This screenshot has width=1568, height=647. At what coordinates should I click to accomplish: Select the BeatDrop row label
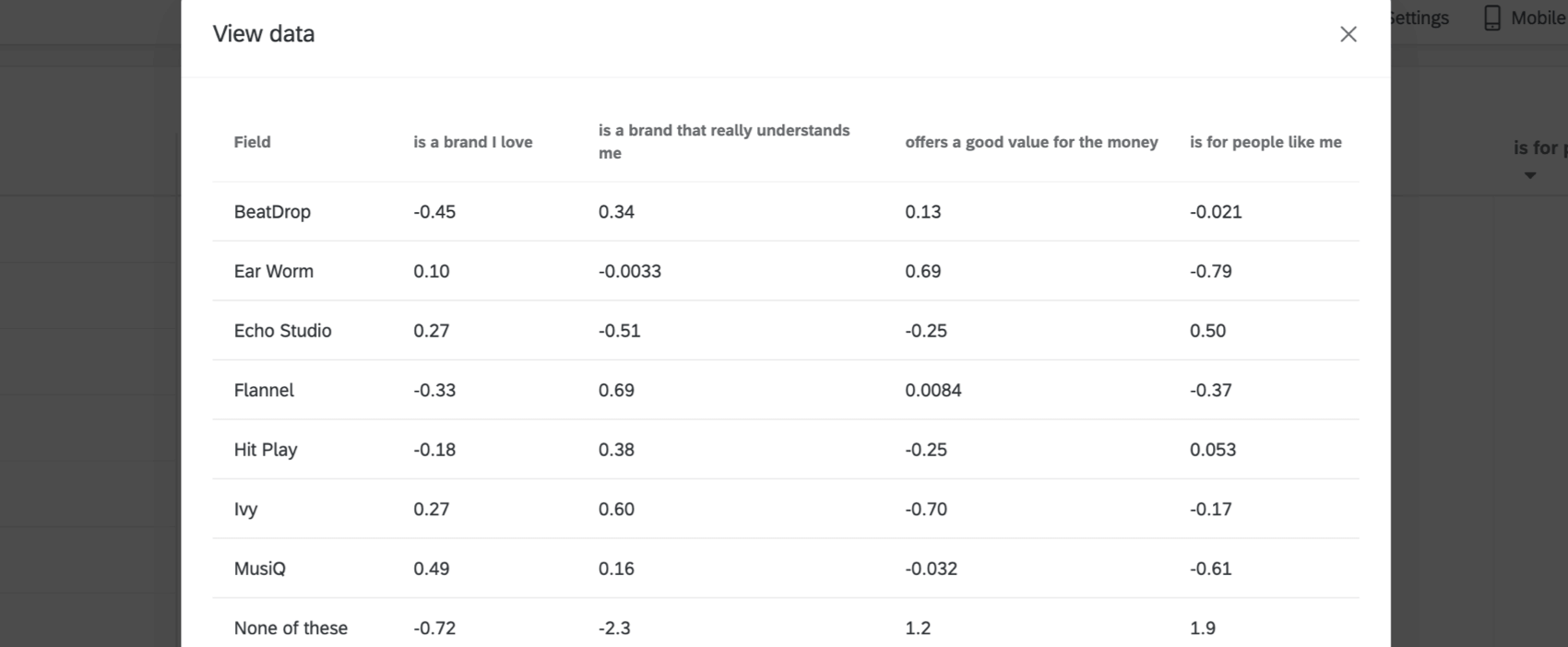(272, 212)
